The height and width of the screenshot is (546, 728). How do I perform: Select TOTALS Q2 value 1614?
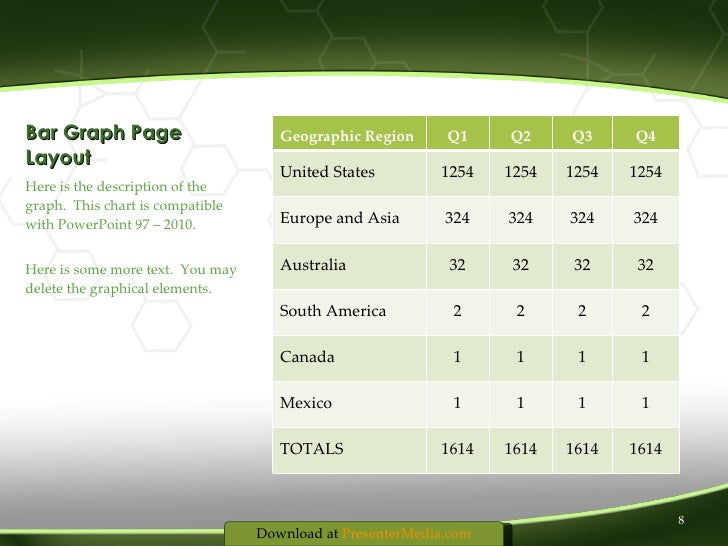[520, 450]
